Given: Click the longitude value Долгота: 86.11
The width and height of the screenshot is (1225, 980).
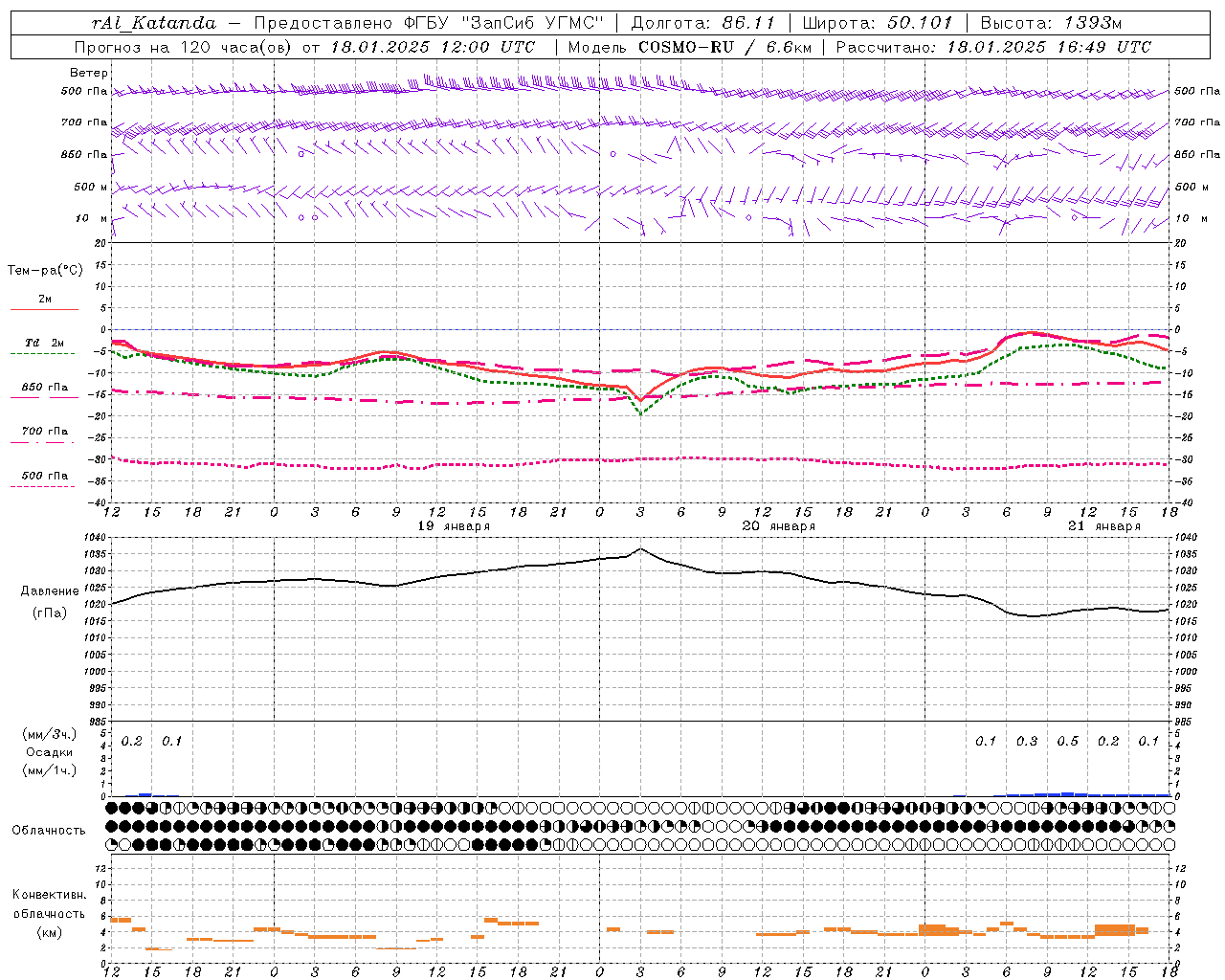Looking at the screenshot, I should (703, 23).
